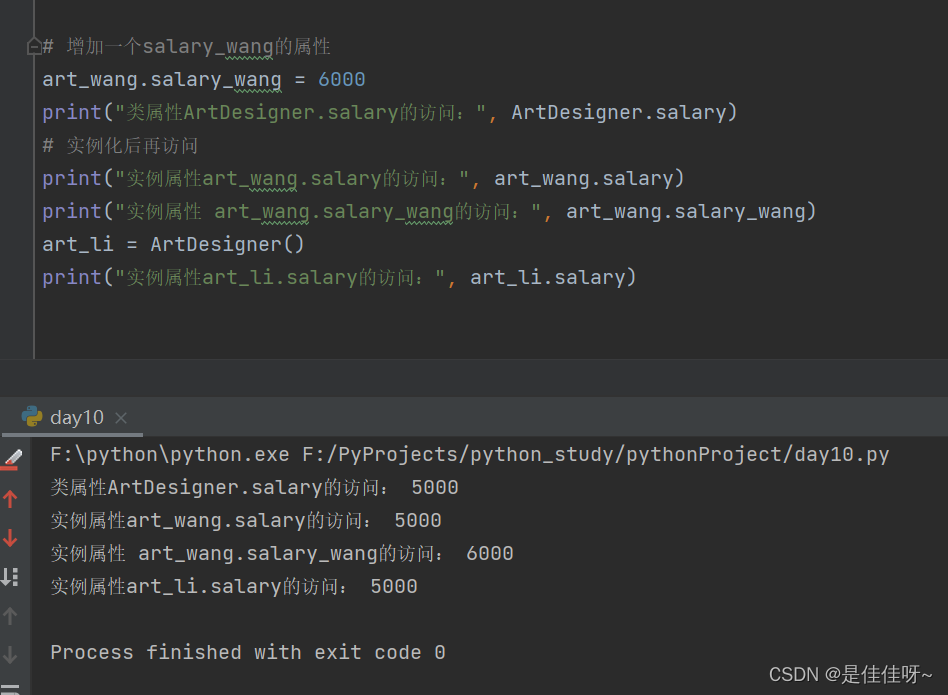Click the F:/PyProjects day10.py path in console
The image size is (948, 695).
(x=596, y=454)
